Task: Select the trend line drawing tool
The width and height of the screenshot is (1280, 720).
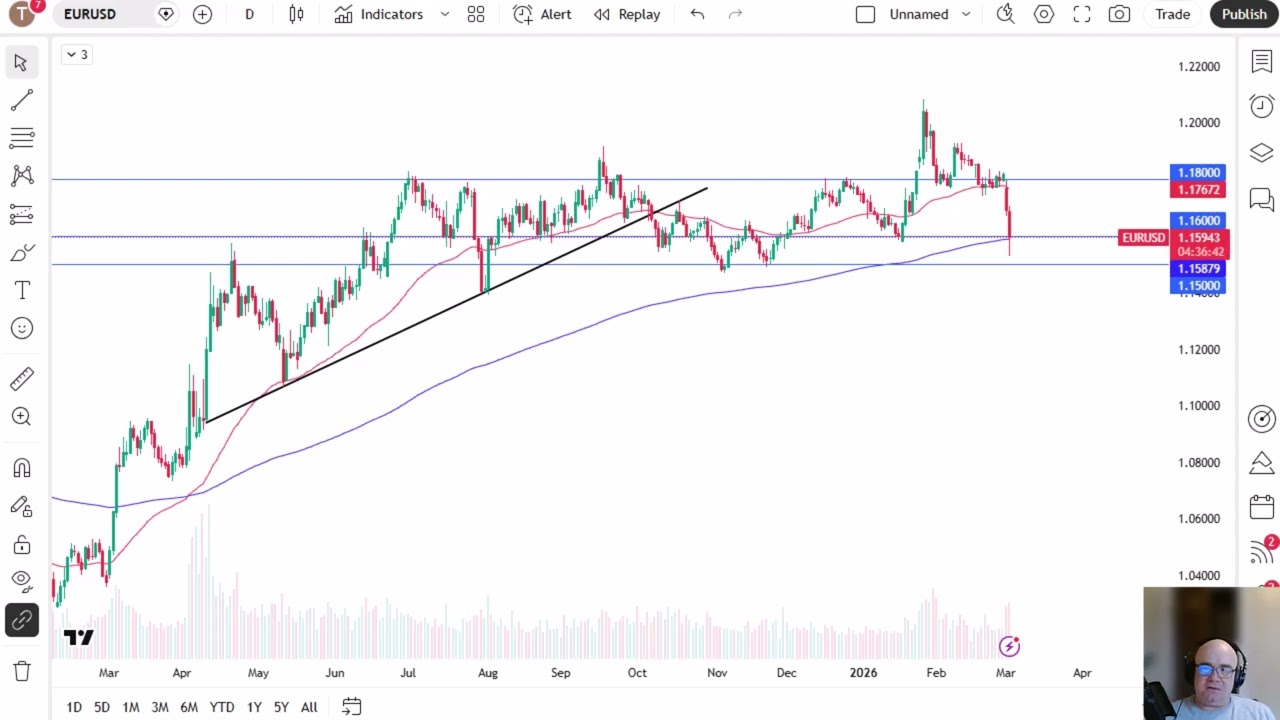Action: tap(21, 100)
